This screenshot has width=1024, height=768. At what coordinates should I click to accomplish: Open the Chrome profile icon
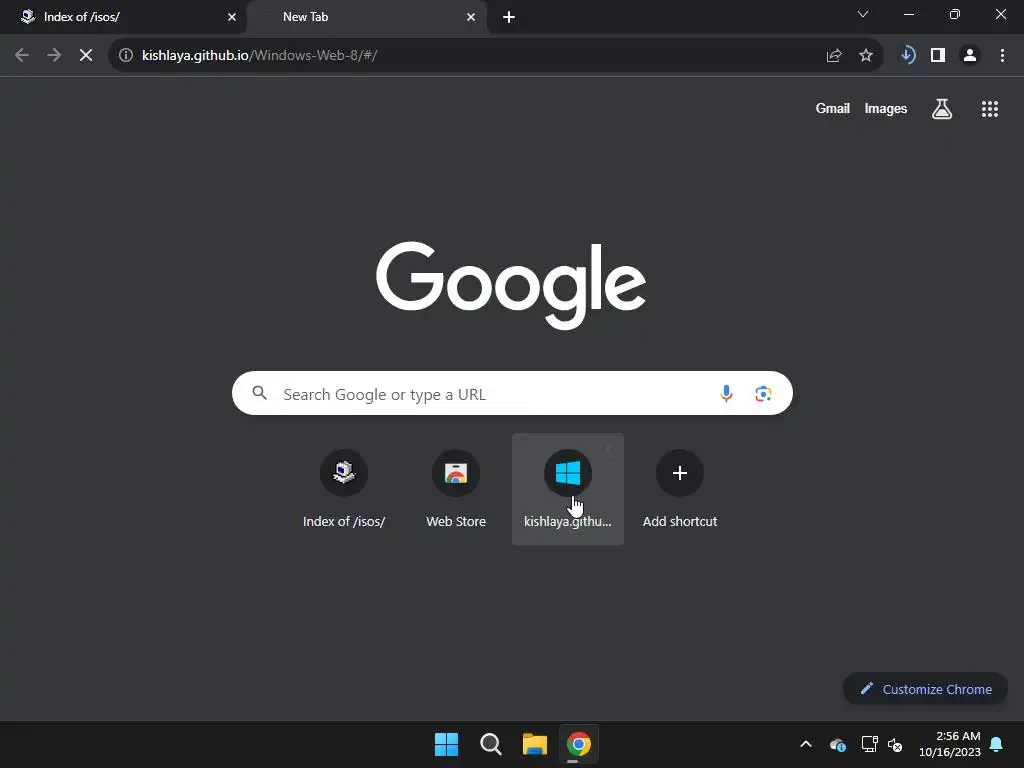pyautogui.click(x=970, y=56)
